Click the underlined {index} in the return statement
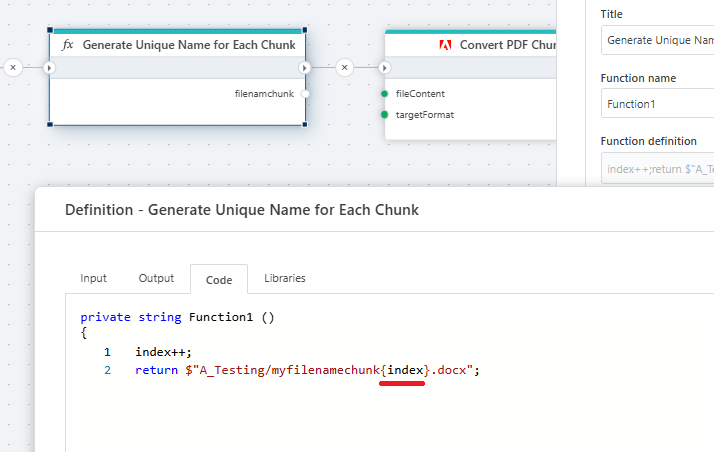 [x=403, y=371]
